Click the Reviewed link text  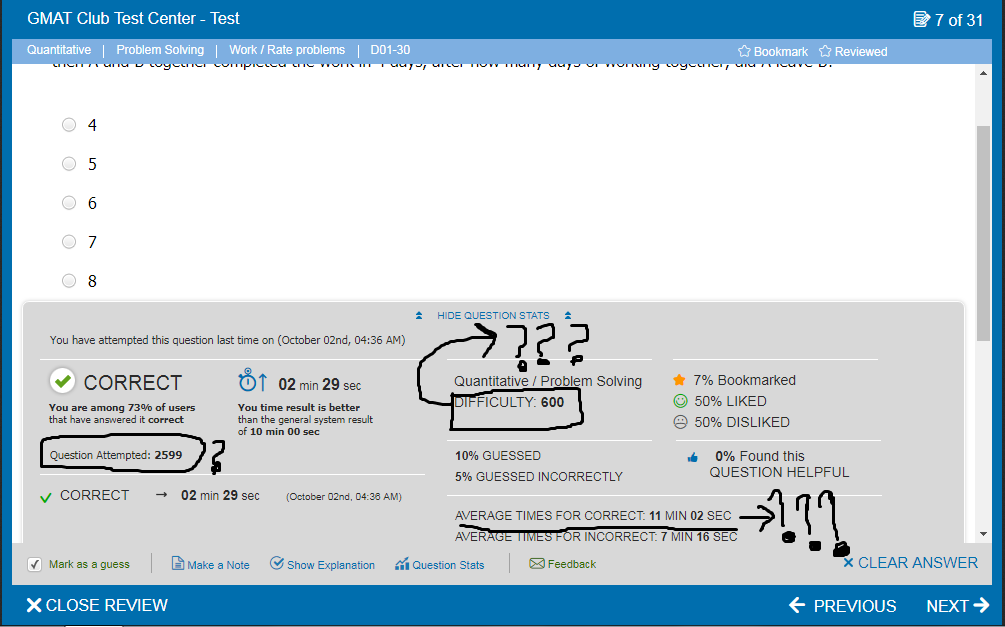[861, 51]
